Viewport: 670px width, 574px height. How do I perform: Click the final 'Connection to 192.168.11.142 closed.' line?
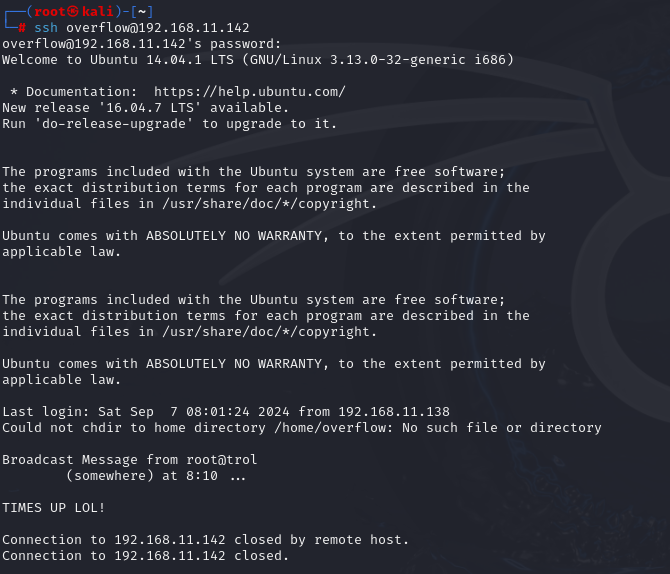[x=146, y=555]
